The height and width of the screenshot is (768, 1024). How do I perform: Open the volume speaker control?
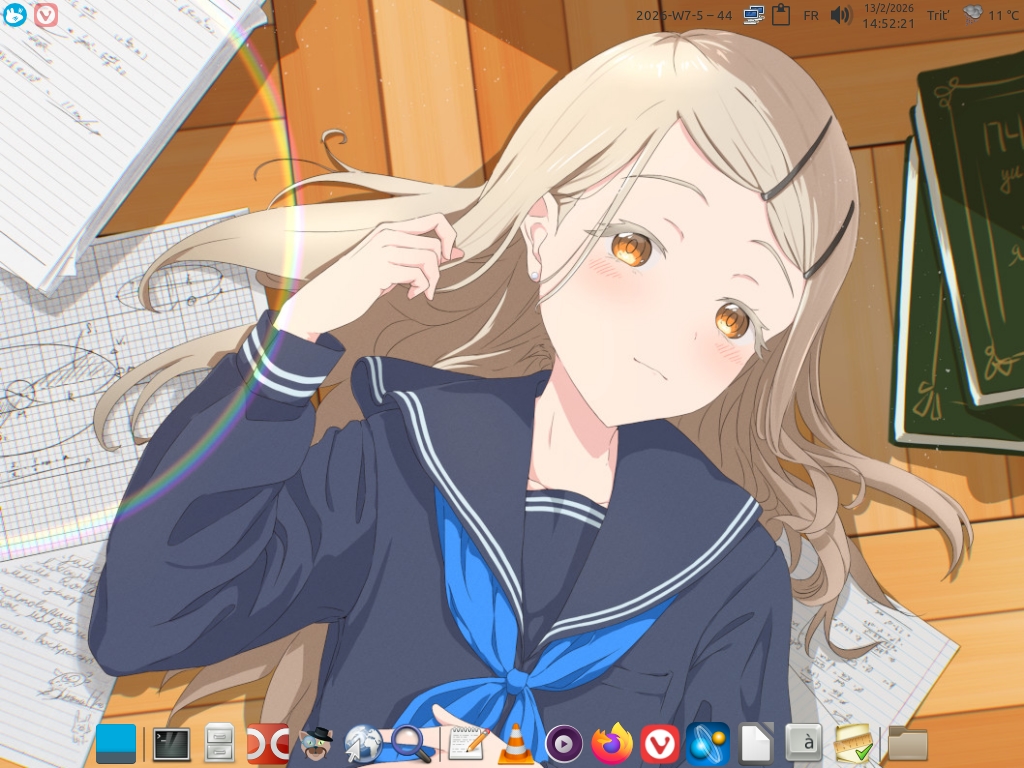[x=841, y=15]
